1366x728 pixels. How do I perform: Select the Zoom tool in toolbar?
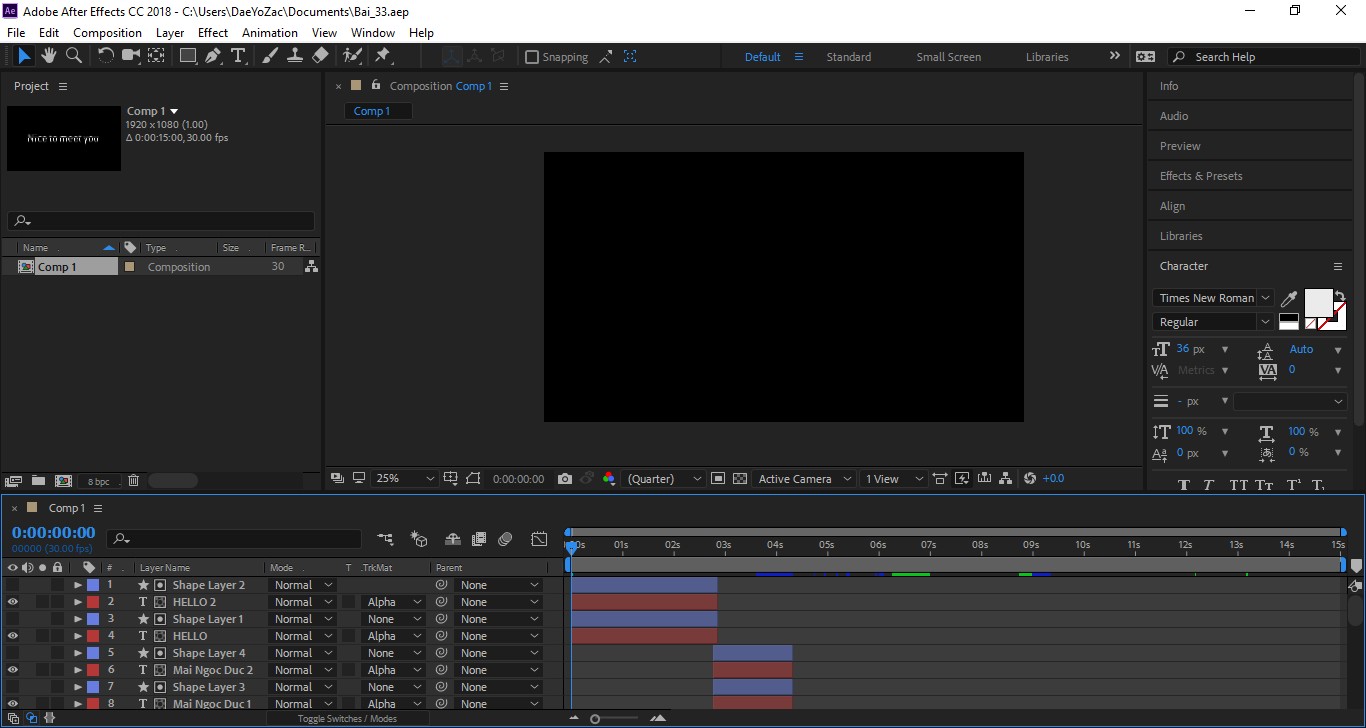[74, 56]
